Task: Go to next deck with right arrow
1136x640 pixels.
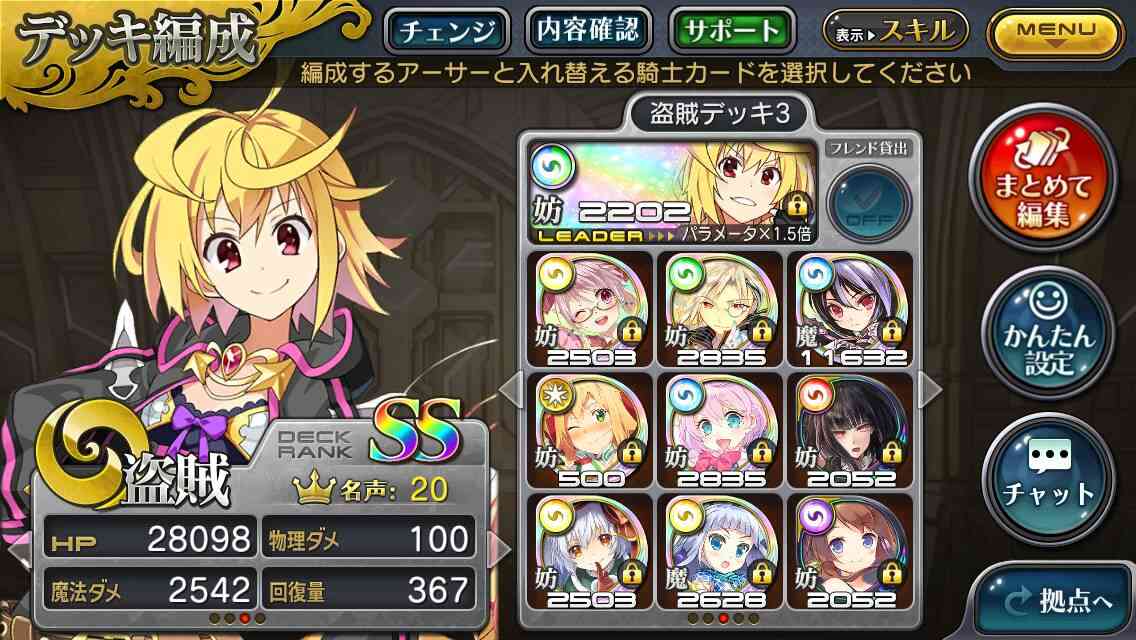Action: click(929, 391)
